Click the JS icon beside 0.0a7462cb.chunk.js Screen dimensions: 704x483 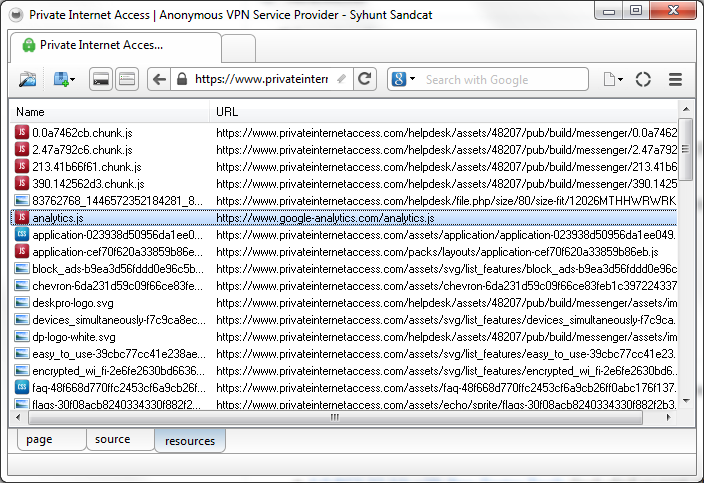pyautogui.click(x=22, y=132)
